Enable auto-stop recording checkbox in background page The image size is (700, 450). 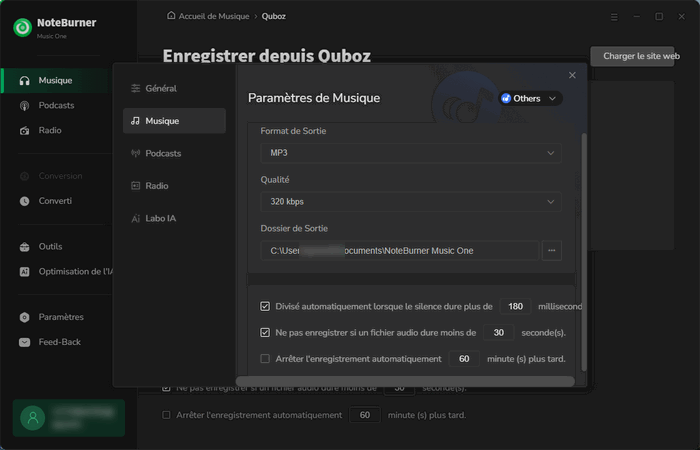(x=166, y=415)
